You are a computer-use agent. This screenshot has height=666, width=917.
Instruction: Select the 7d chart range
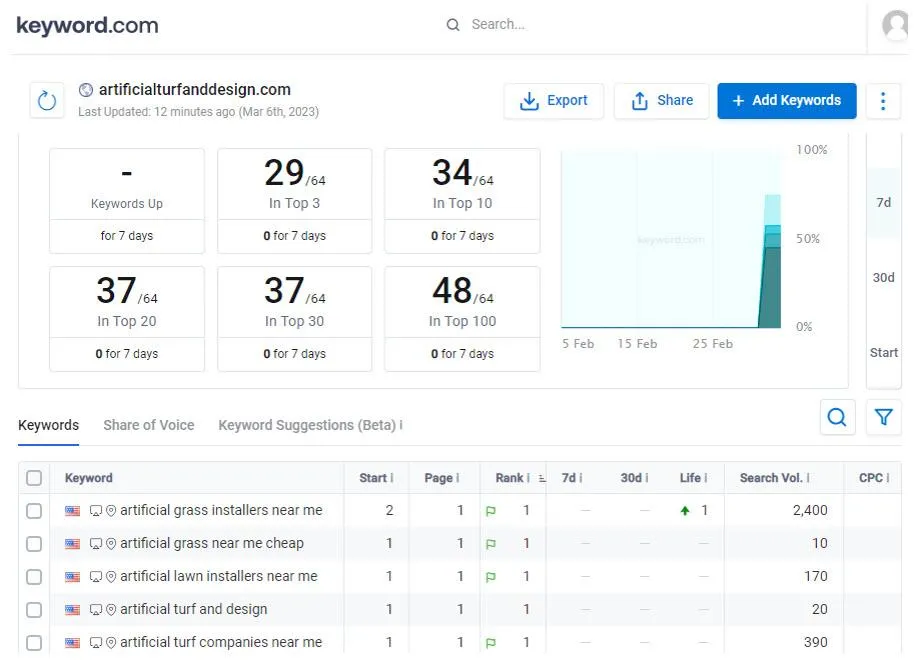(x=883, y=202)
